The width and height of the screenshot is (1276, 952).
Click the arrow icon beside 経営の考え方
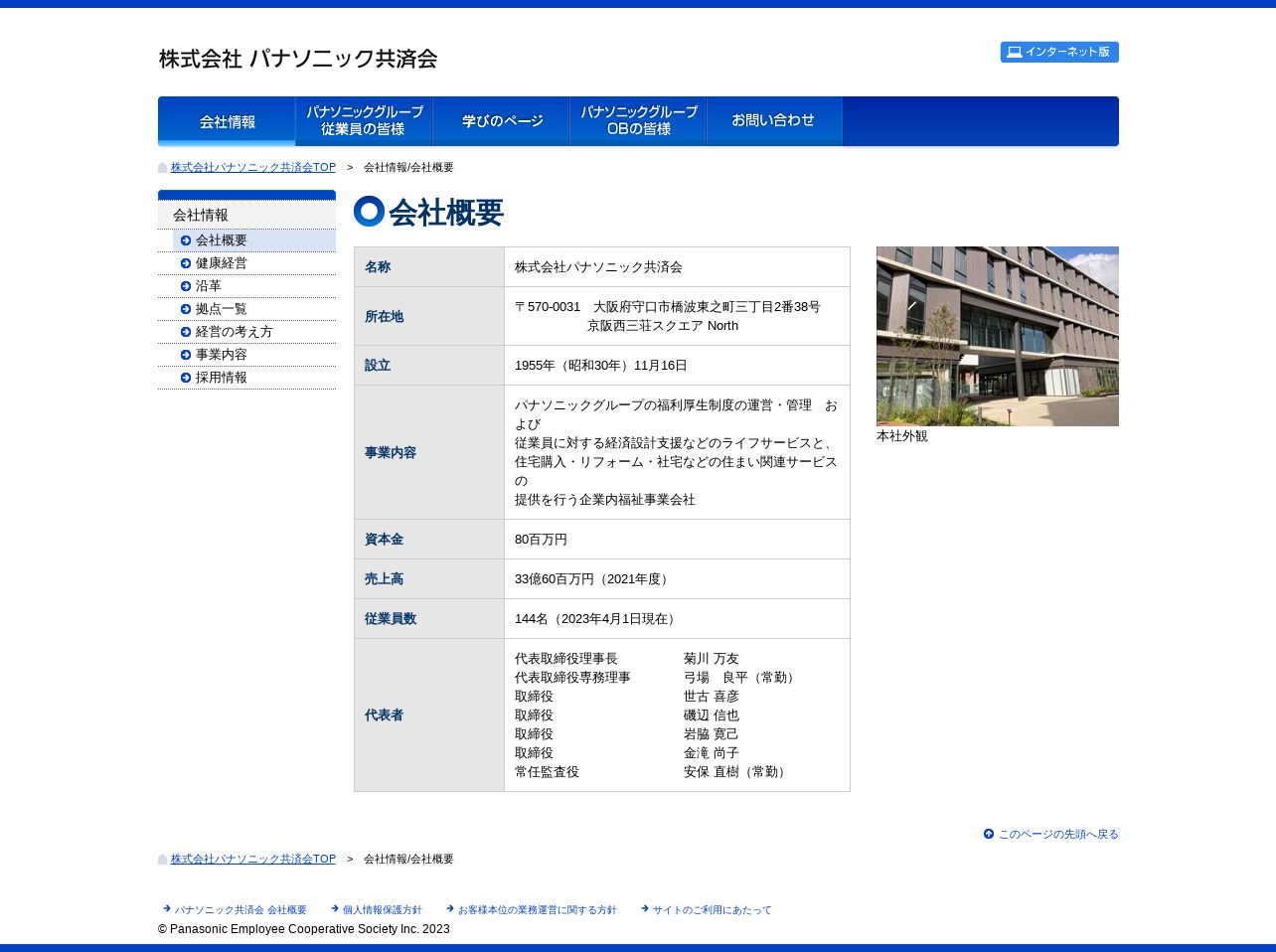[x=186, y=332]
